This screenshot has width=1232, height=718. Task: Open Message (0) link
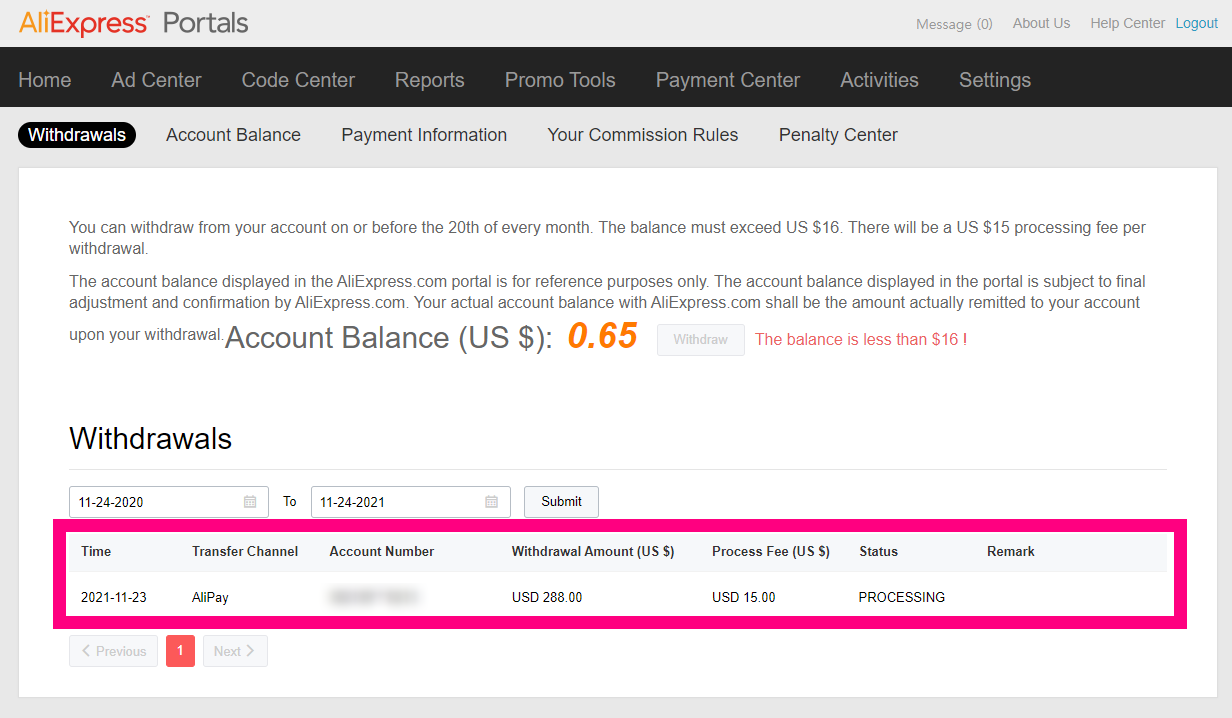pyautogui.click(x=954, y=24)
